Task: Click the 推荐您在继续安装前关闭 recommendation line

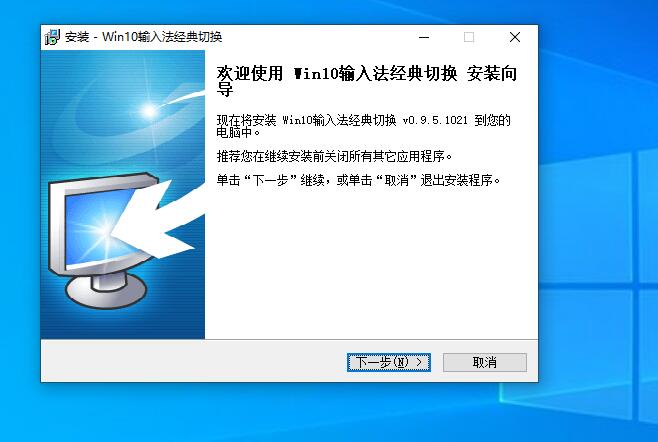Action: click(x=335, y=157)
